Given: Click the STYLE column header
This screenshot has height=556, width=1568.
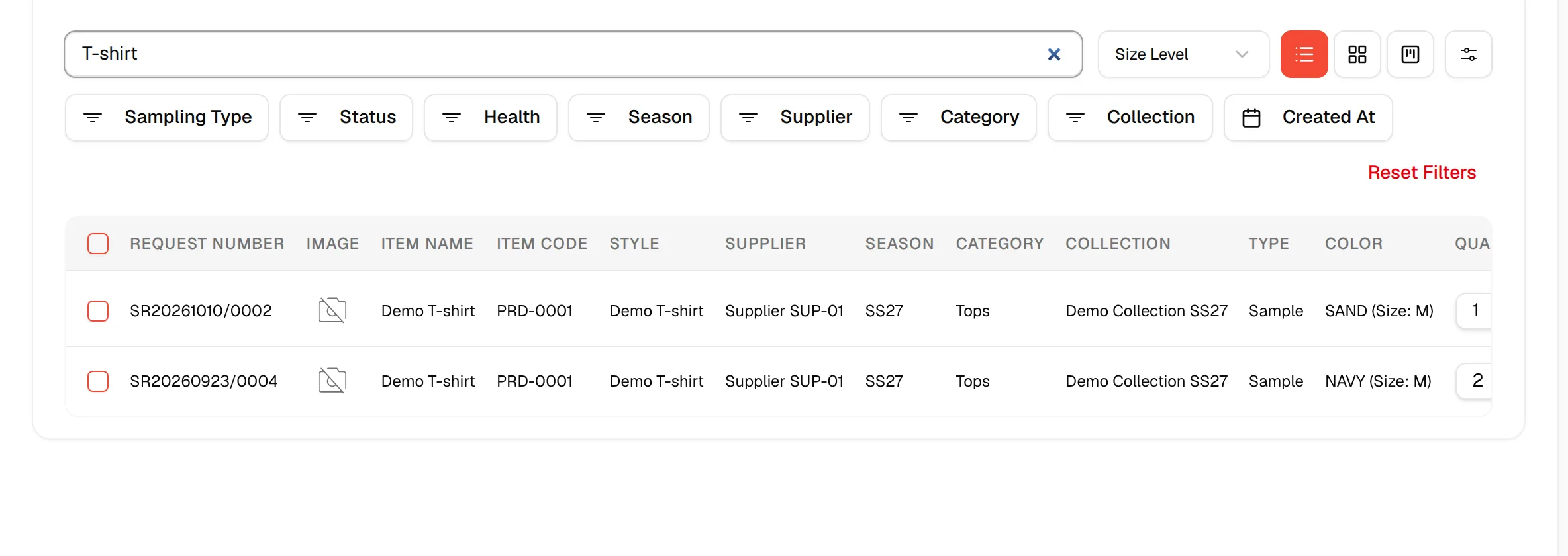Looking at the screenshot, I should [634, 244].
